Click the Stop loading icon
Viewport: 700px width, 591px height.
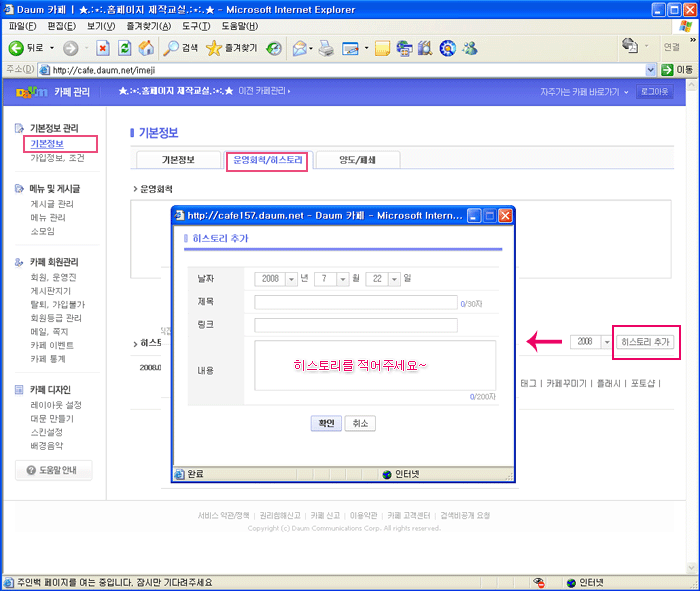103,48
